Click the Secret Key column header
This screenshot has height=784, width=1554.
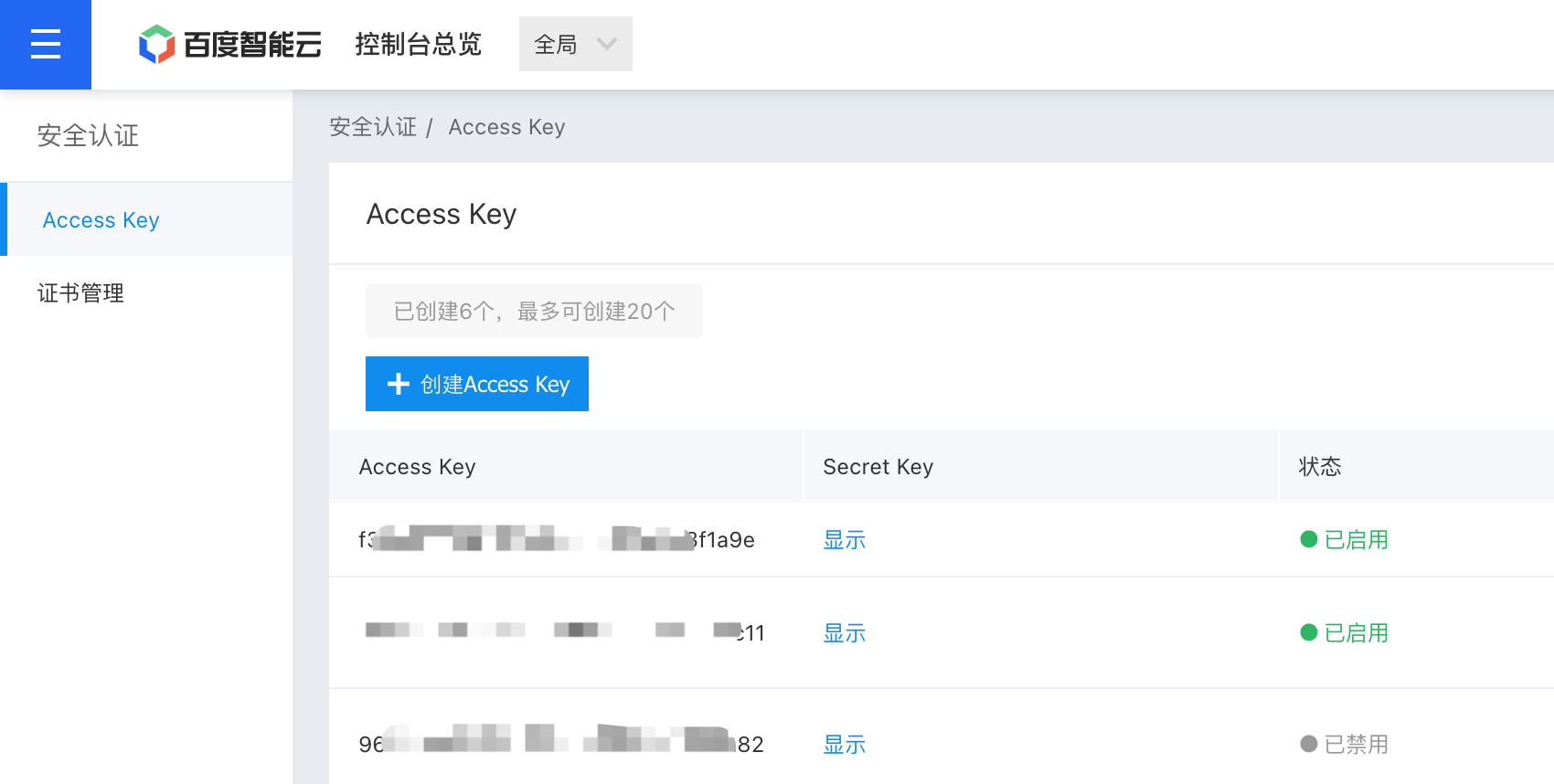pos(878,467)
